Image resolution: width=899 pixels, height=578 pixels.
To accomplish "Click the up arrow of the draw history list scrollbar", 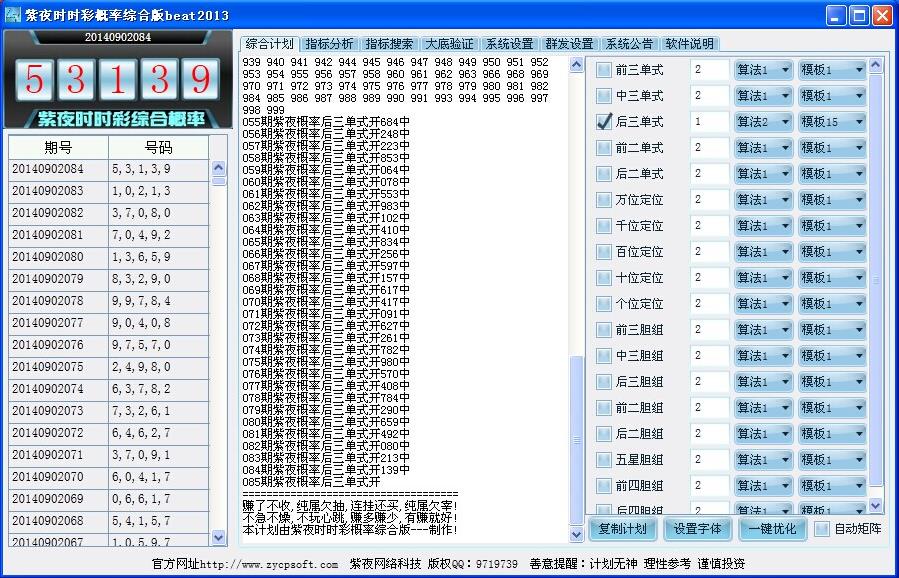I will pos(219,168).
